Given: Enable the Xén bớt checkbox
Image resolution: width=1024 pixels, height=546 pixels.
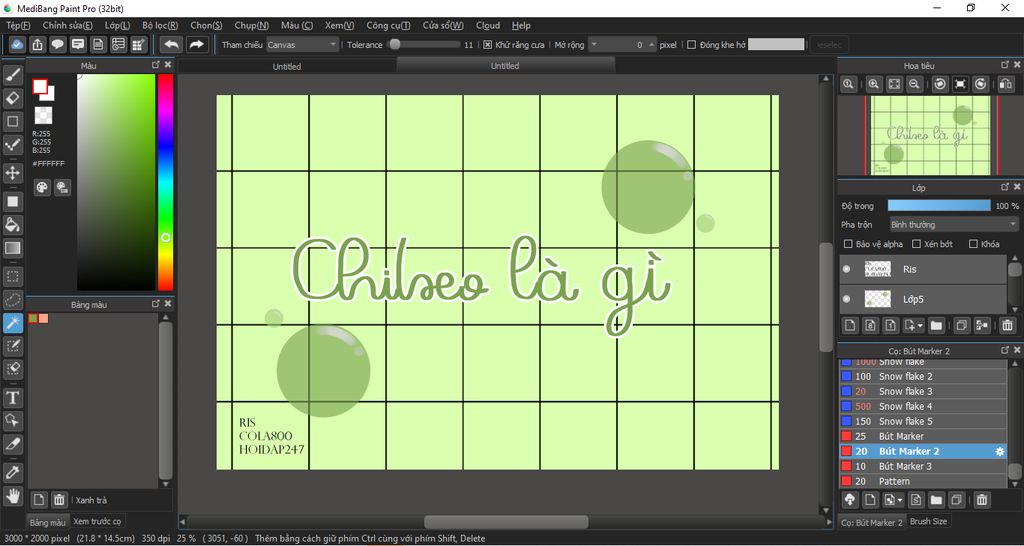Looking at the screenshot, I should pyautogui.click(x=916, y=244).
